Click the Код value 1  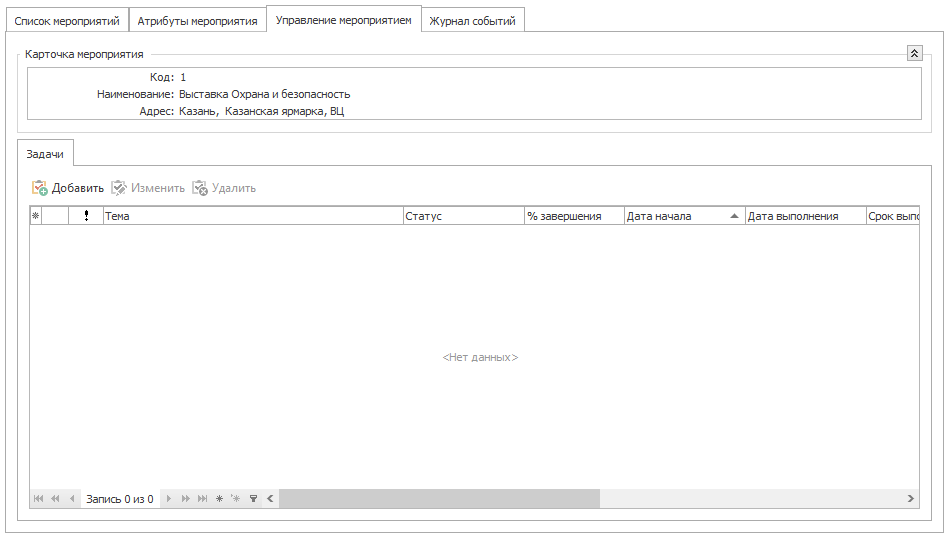coord(183,77)
